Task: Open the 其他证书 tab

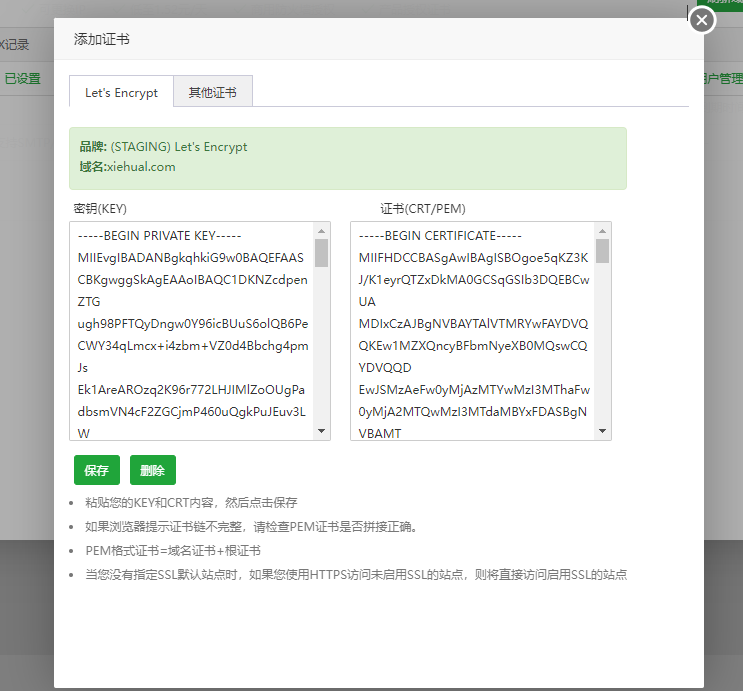Action: (x=212, y=92)
